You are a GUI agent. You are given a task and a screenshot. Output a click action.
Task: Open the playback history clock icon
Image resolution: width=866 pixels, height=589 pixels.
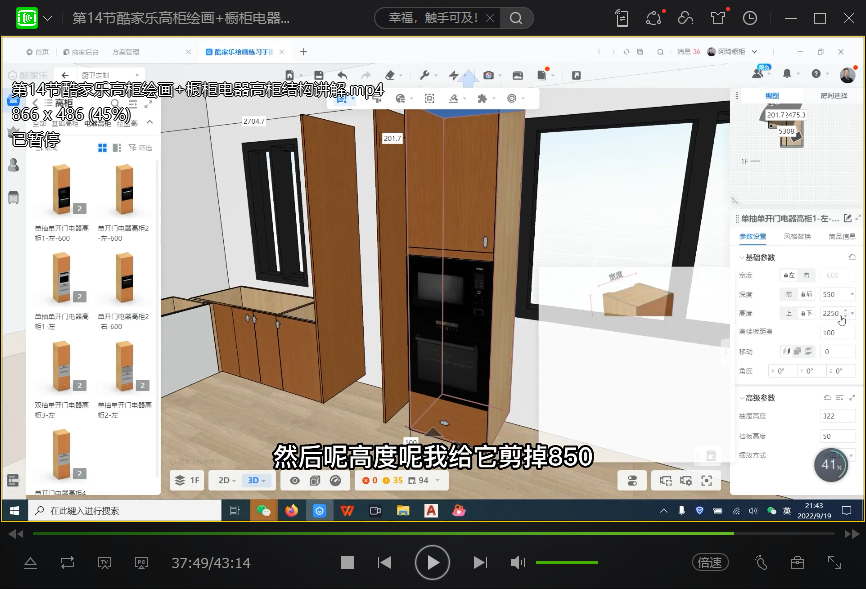pyautogui.click(x=750, y=18)
